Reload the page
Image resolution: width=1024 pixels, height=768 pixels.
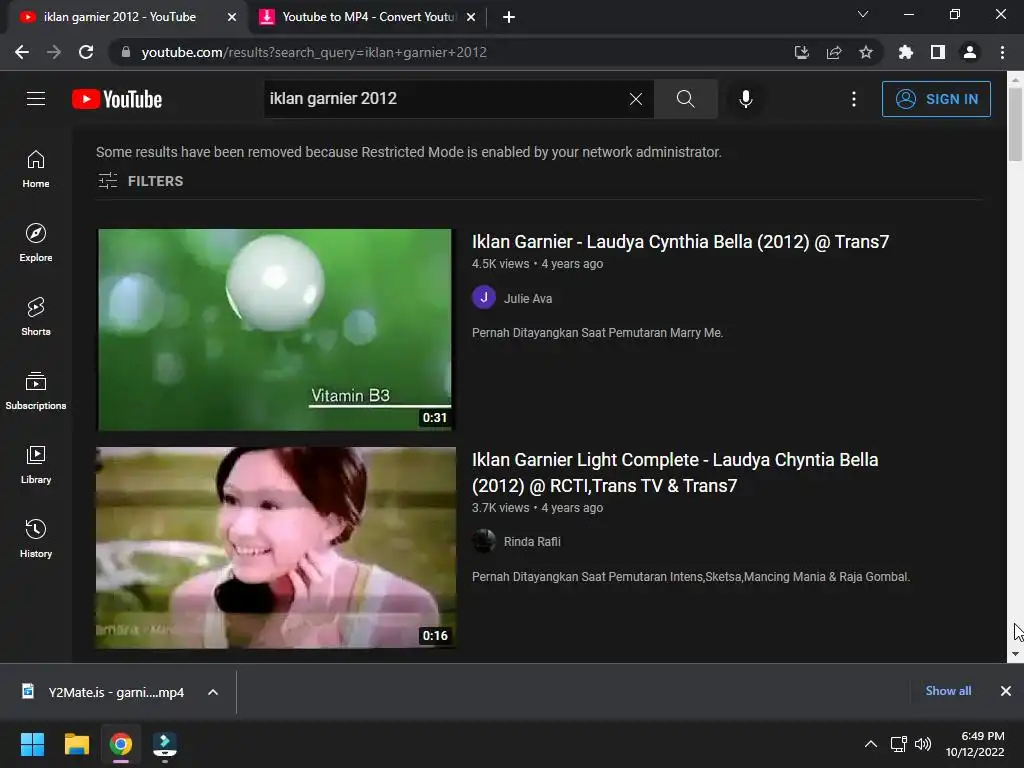(86, 52)
